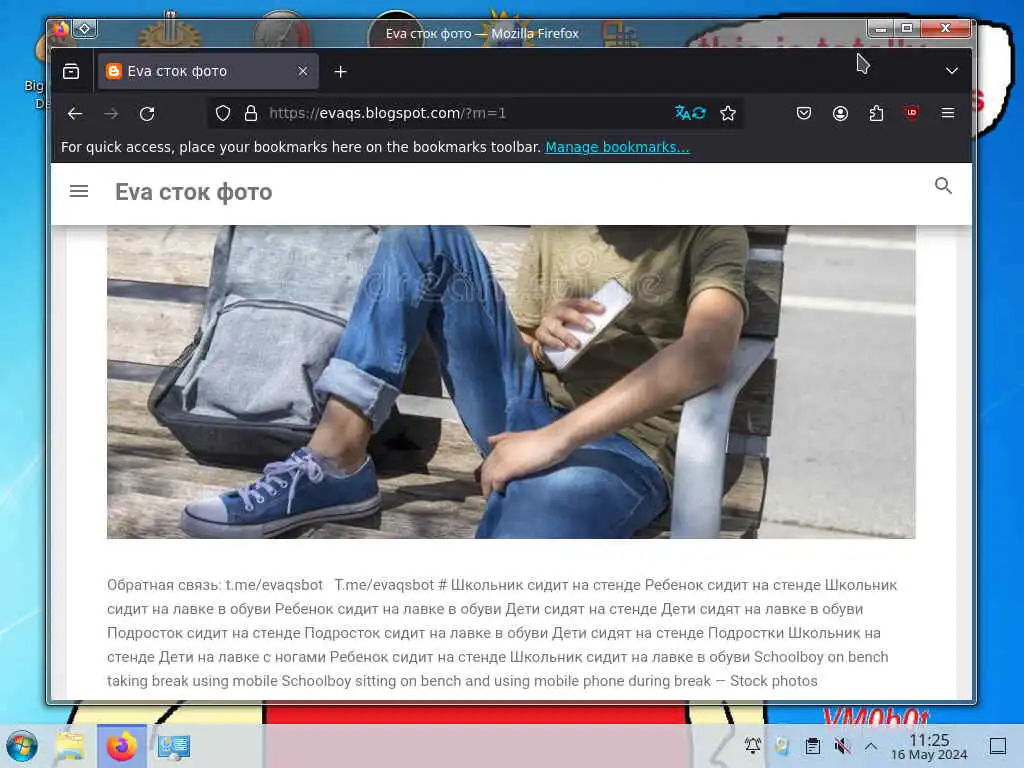1024x768 pixels.
Task: Open the blog sidebar hamburger menu
Action: [79, 191]
